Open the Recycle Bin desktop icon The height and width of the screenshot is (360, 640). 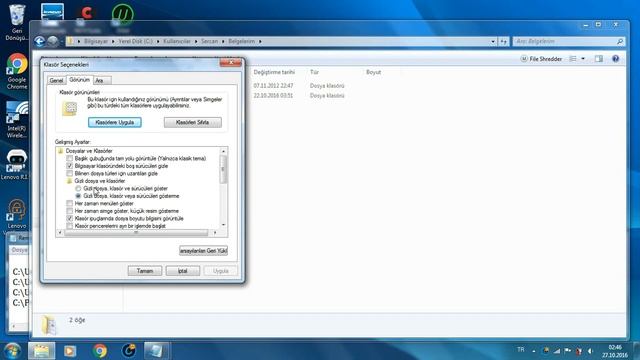(x=17, y=22)
